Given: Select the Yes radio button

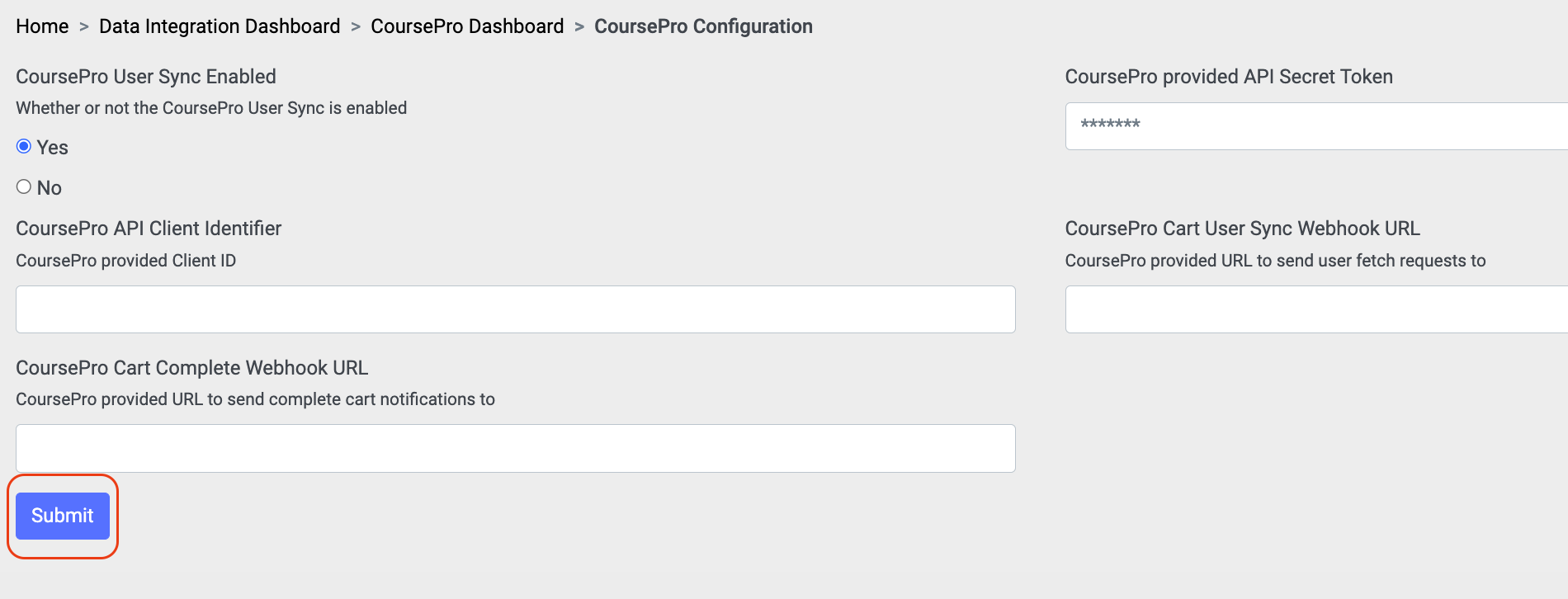Looking at the screenshot, I should click(24, 146).
